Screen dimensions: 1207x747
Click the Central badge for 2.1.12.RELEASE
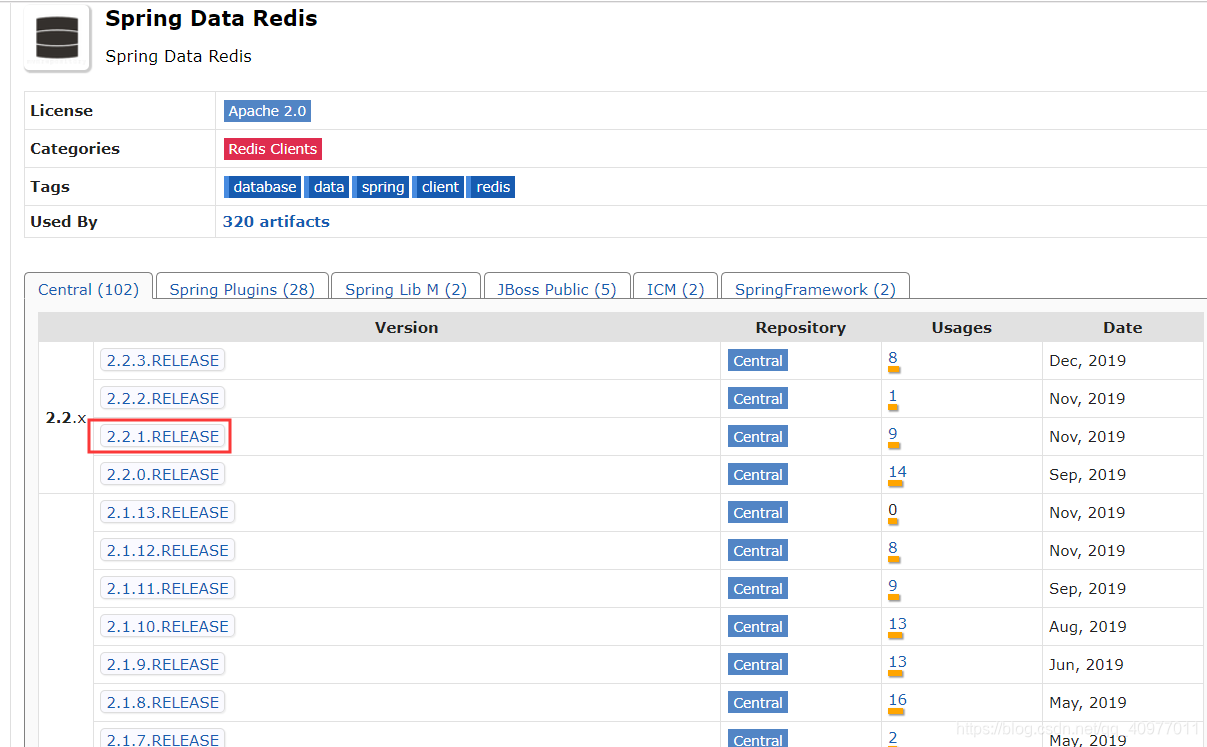pyautogui.click(x=758, y=551)
